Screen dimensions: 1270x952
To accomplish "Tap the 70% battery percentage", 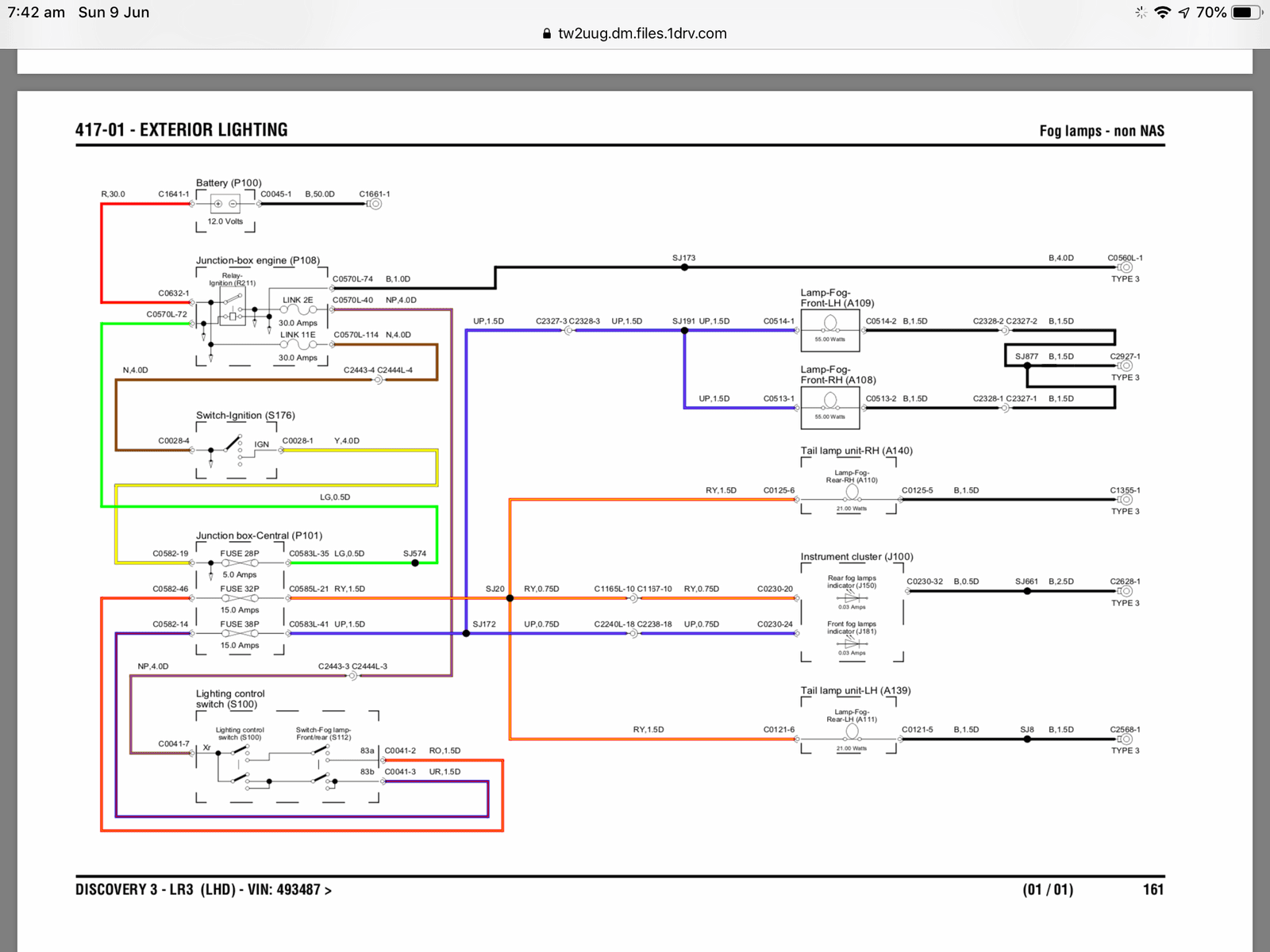I will (1211, 12).
